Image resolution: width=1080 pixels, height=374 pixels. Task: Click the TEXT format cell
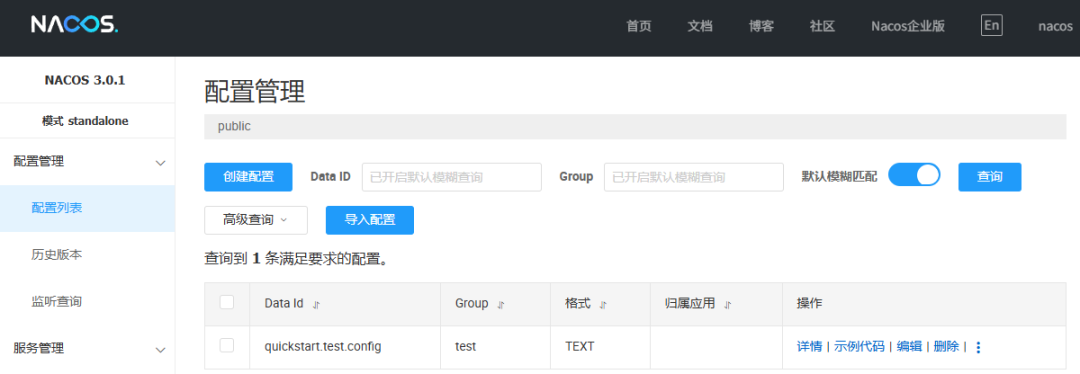(579, 346)
